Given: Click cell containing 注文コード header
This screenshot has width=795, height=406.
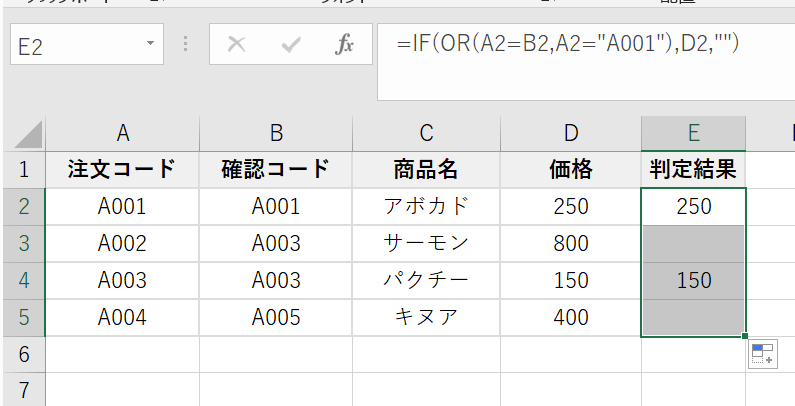Looking at the screenshot, I should (x=122, y=169).
